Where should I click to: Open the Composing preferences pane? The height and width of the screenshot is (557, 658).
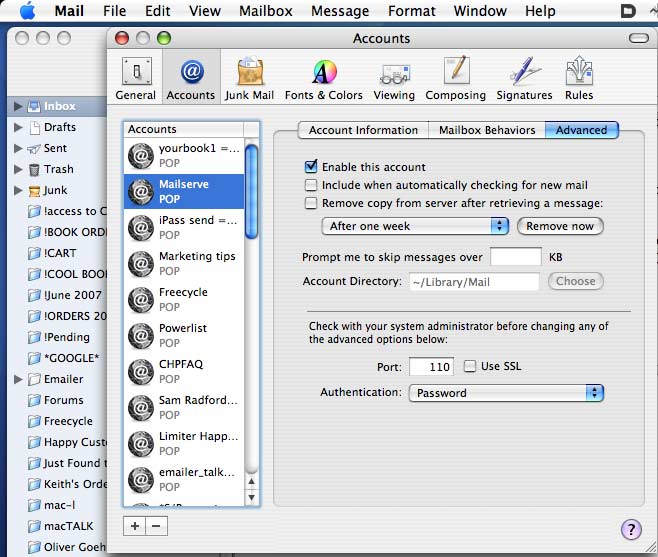click(x=455, y=78)
